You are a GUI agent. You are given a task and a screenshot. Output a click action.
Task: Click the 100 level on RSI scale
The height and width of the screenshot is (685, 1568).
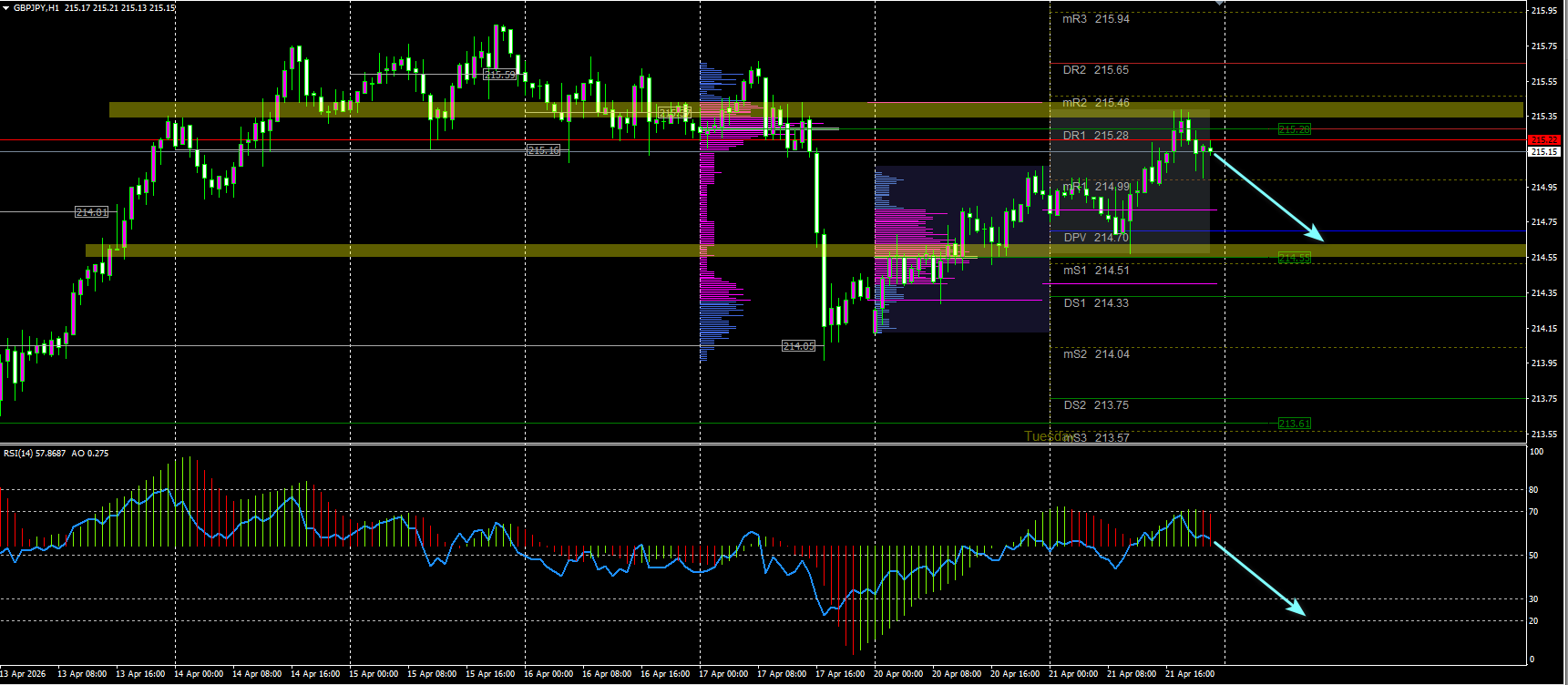pos(1537,452)
